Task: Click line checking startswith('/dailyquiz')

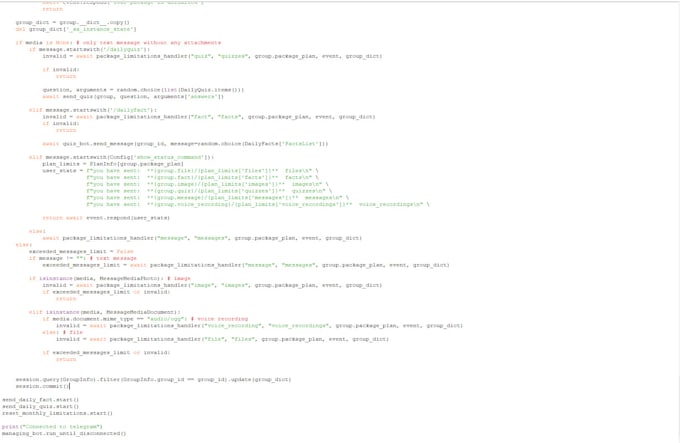Action: point(89,49)
